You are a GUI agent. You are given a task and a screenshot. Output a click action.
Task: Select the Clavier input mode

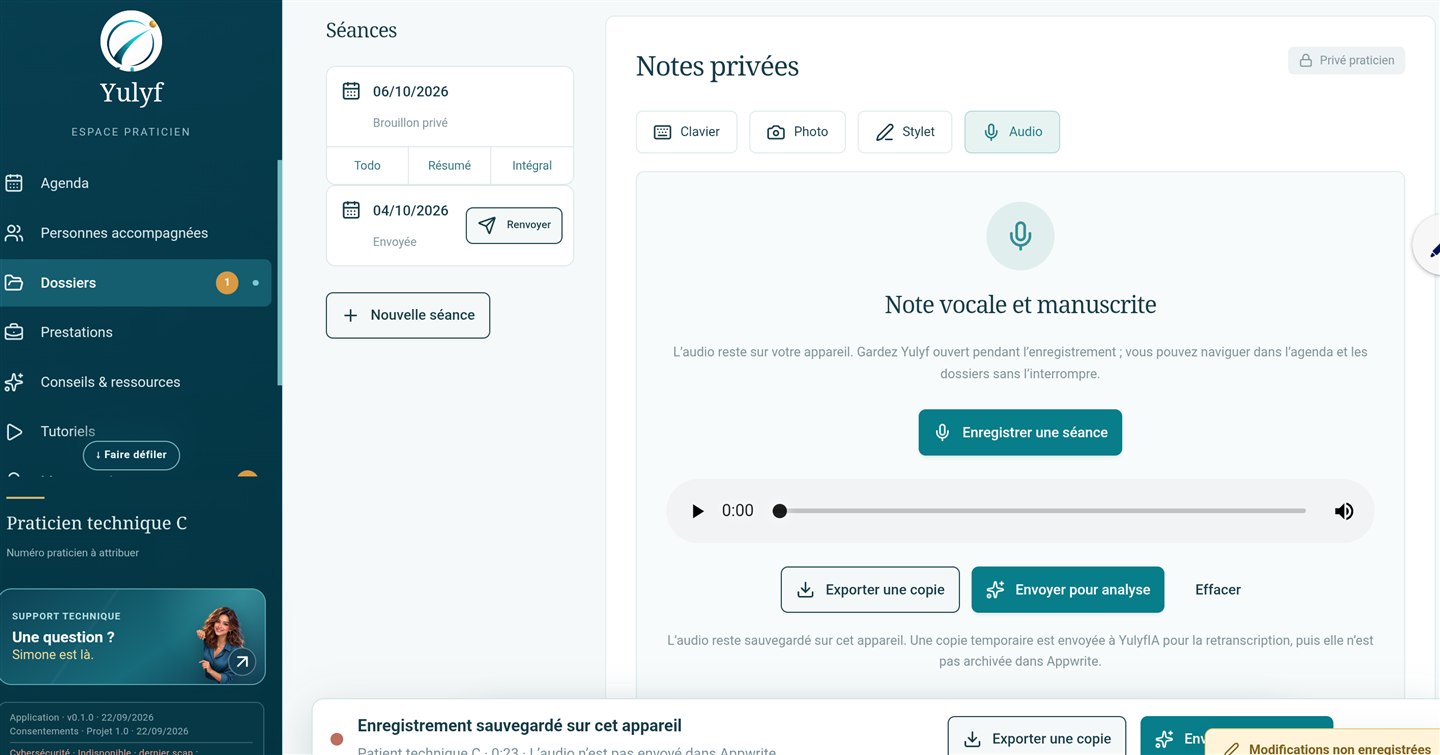[x=686, y=132]
